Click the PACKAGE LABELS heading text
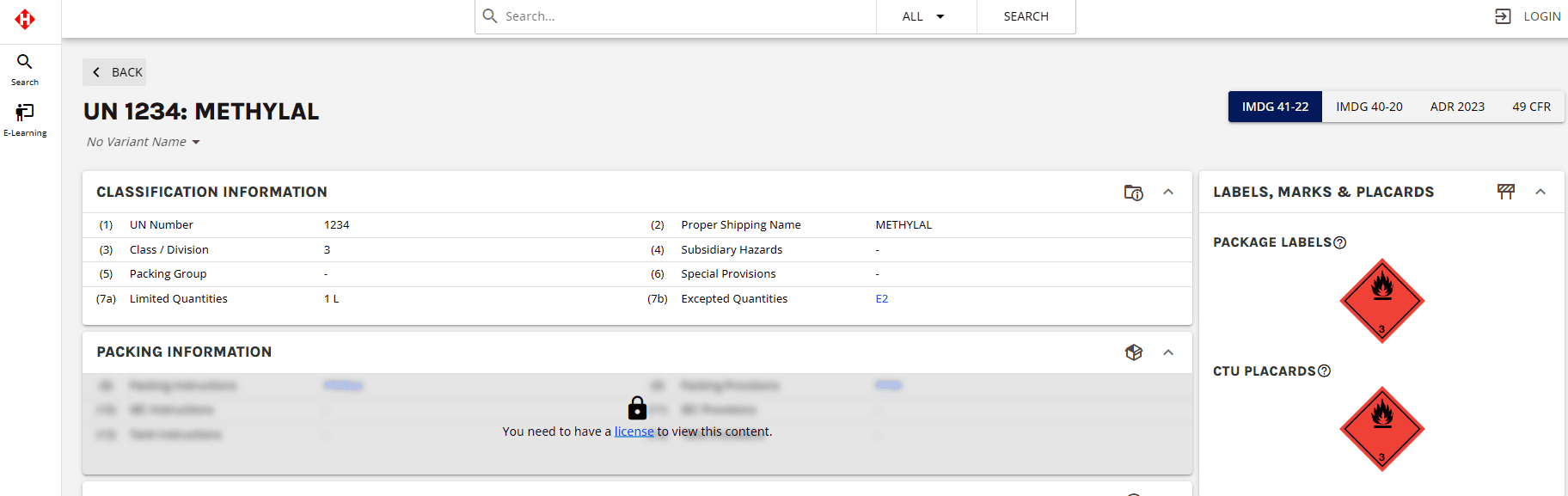The image size is (1568, 496). pyautogui.click(x=1272, y=242)
